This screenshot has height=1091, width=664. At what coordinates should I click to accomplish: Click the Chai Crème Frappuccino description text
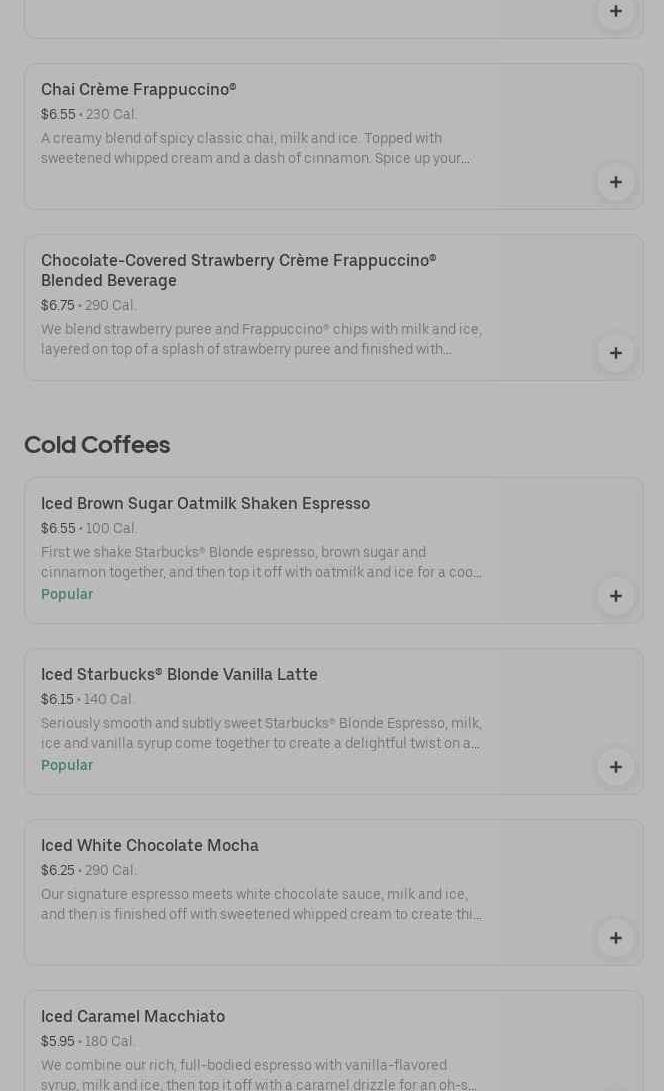pos(255,149)
